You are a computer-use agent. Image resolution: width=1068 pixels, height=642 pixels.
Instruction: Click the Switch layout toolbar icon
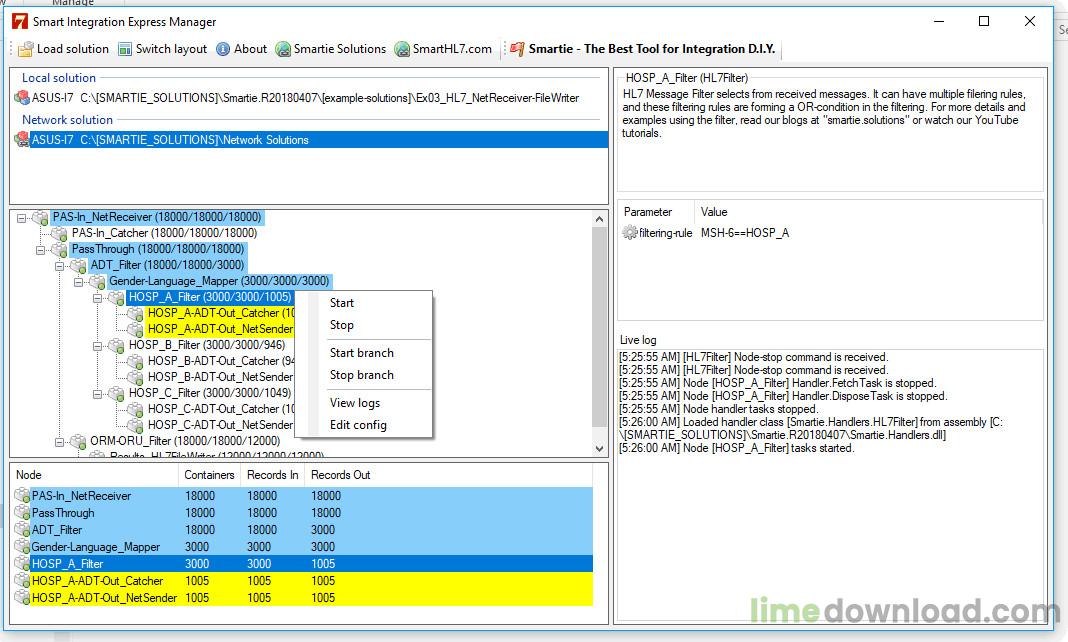tap(125, 49)
